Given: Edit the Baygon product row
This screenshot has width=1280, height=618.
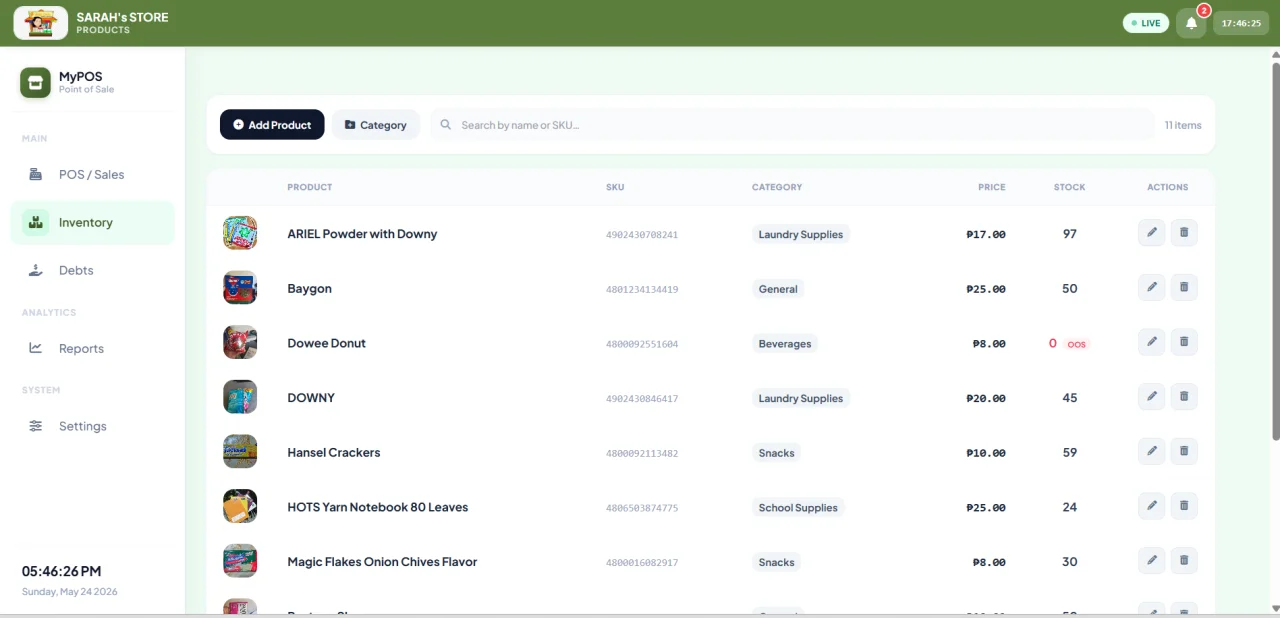Looking at the screenshot, I should pyautogui.click(x=1152, y=288).
